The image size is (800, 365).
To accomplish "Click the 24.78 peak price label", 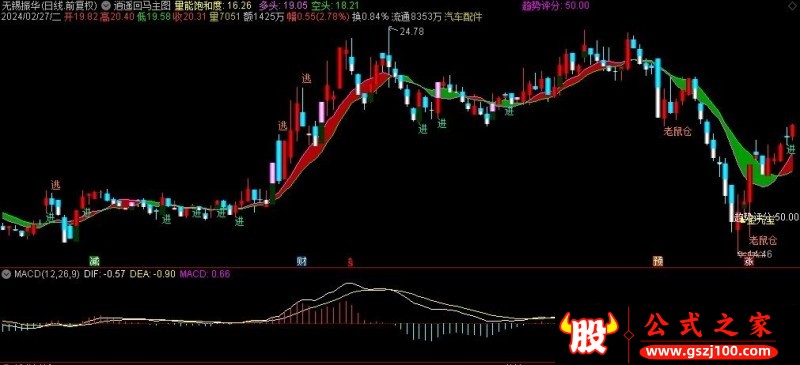I will tap(412, 32).
